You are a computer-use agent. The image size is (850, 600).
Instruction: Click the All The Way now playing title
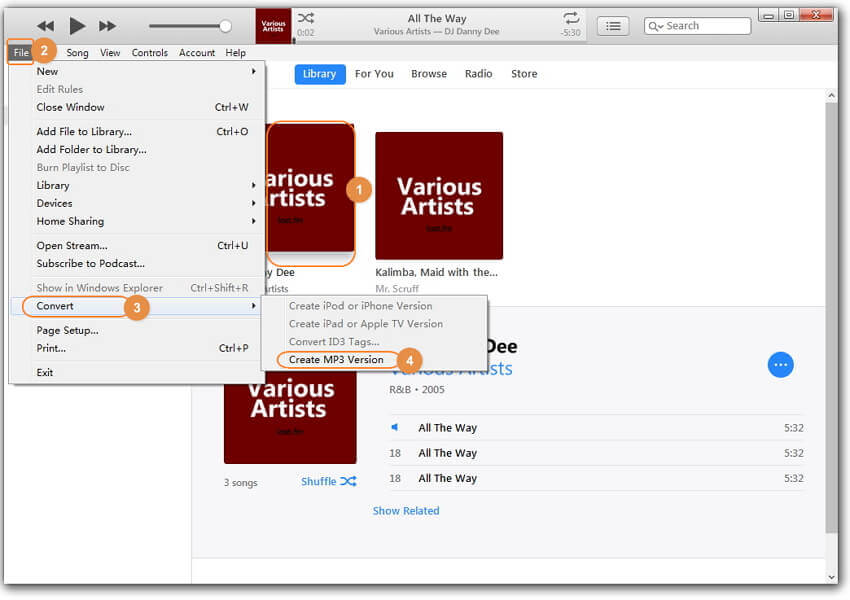[437, 18]
